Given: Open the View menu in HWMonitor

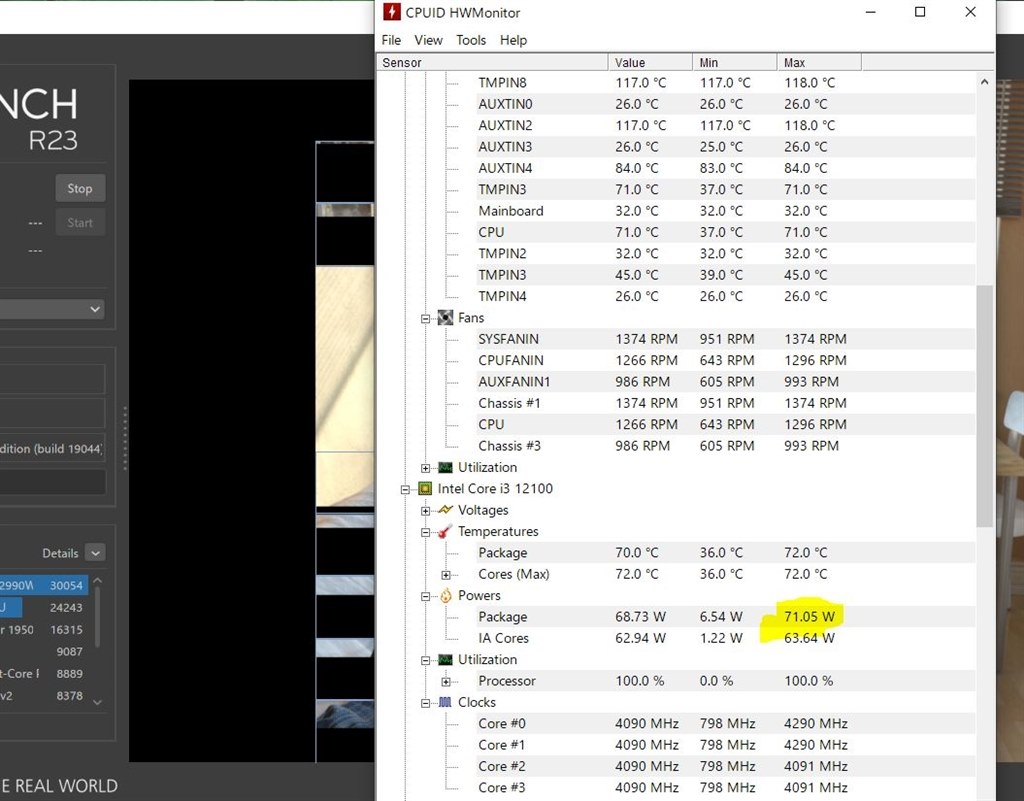Looking at the screenshot, I should click(428, 40).
